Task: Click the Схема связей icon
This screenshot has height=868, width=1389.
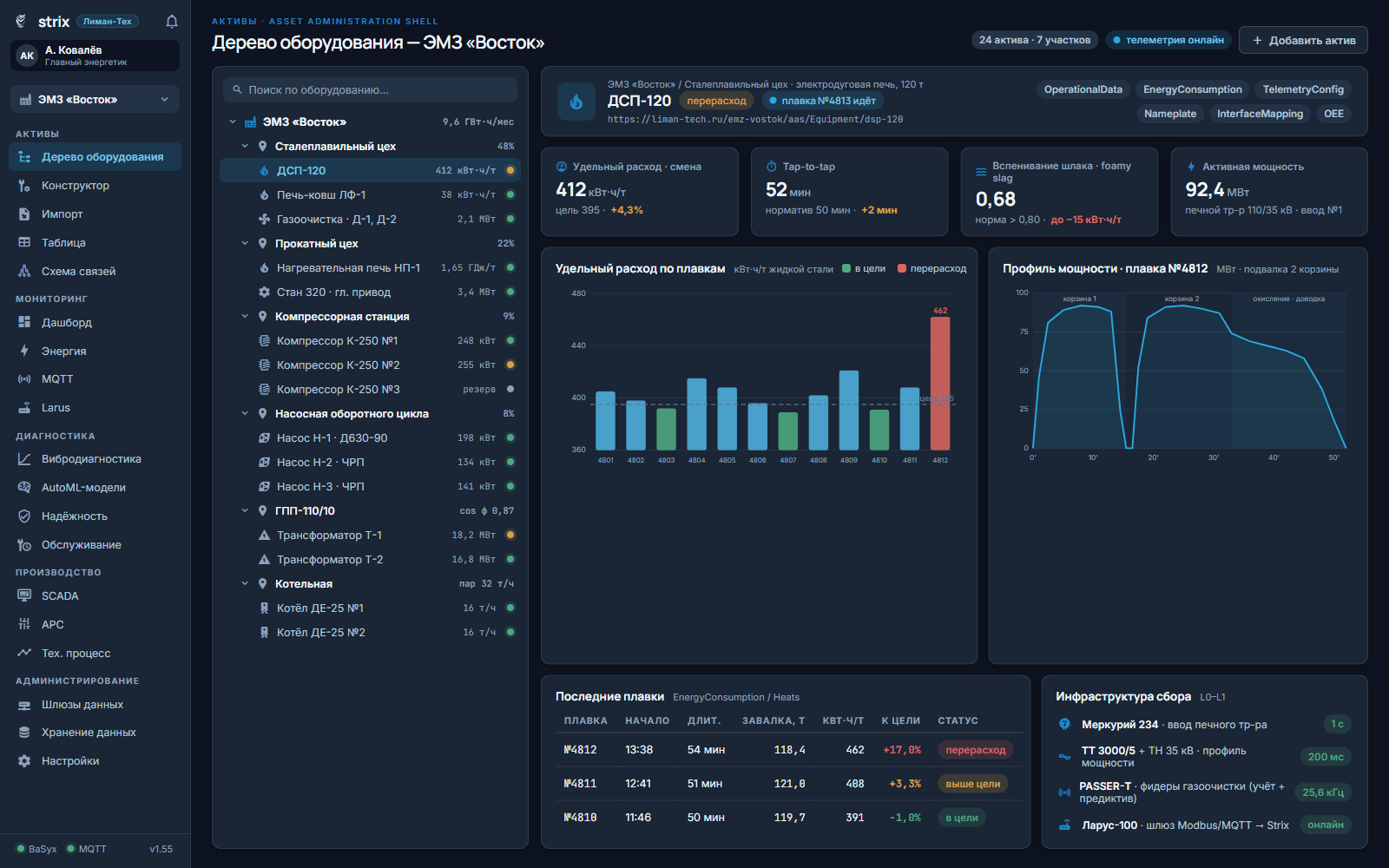Action: click(24, 272)
